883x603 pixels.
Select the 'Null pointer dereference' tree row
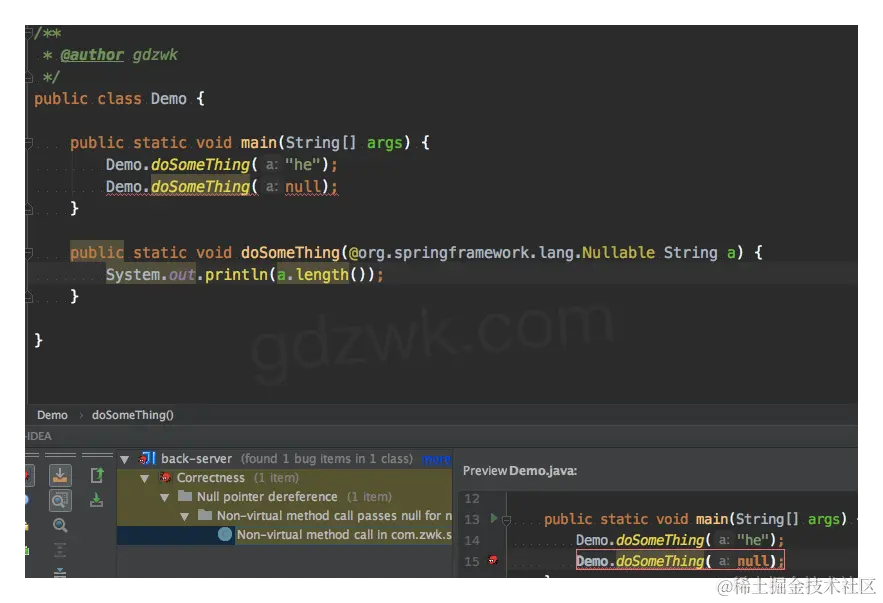tap(284, 497)
